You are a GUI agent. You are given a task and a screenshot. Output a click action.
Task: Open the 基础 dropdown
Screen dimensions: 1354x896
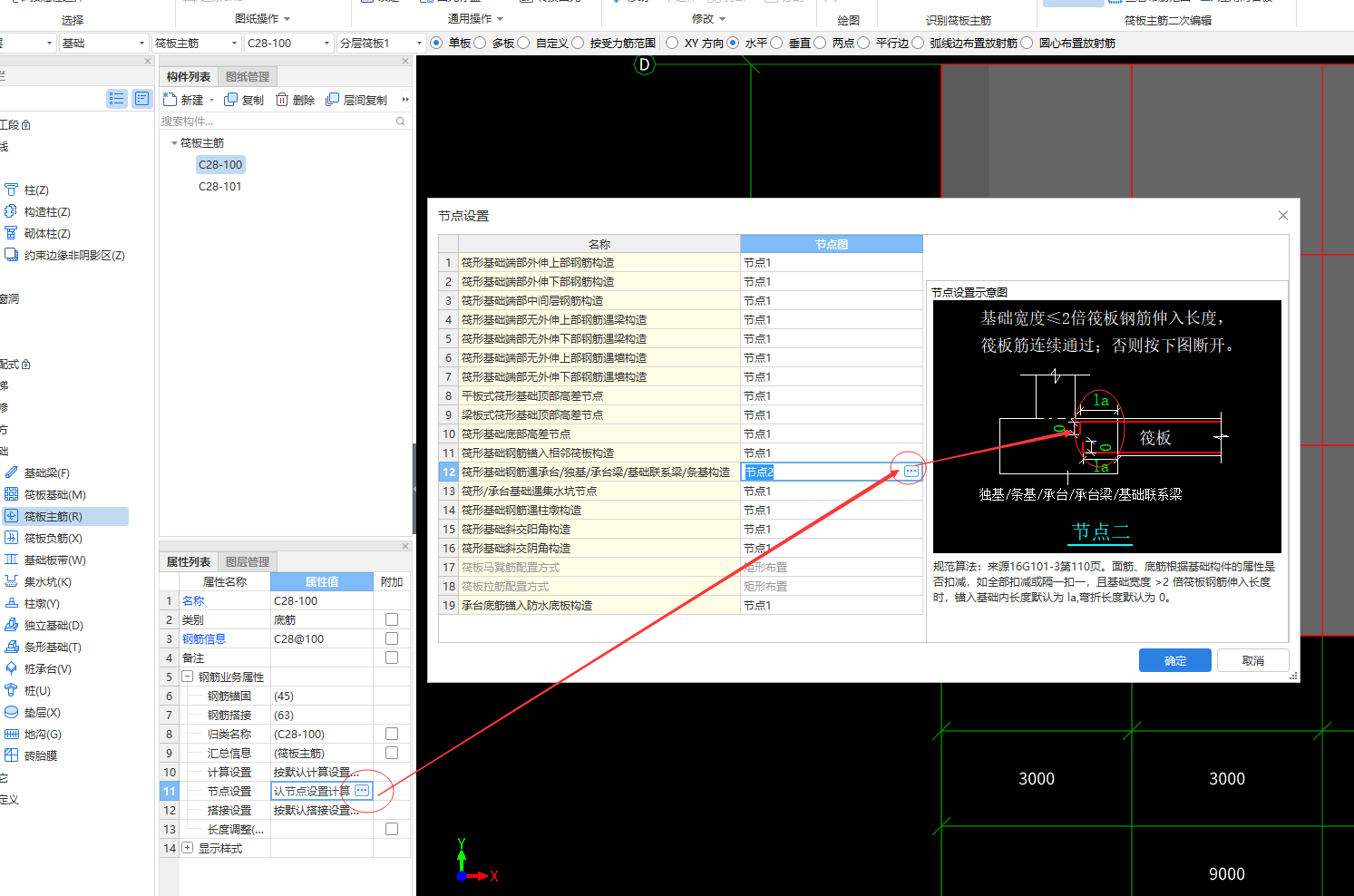pos(102,43)
